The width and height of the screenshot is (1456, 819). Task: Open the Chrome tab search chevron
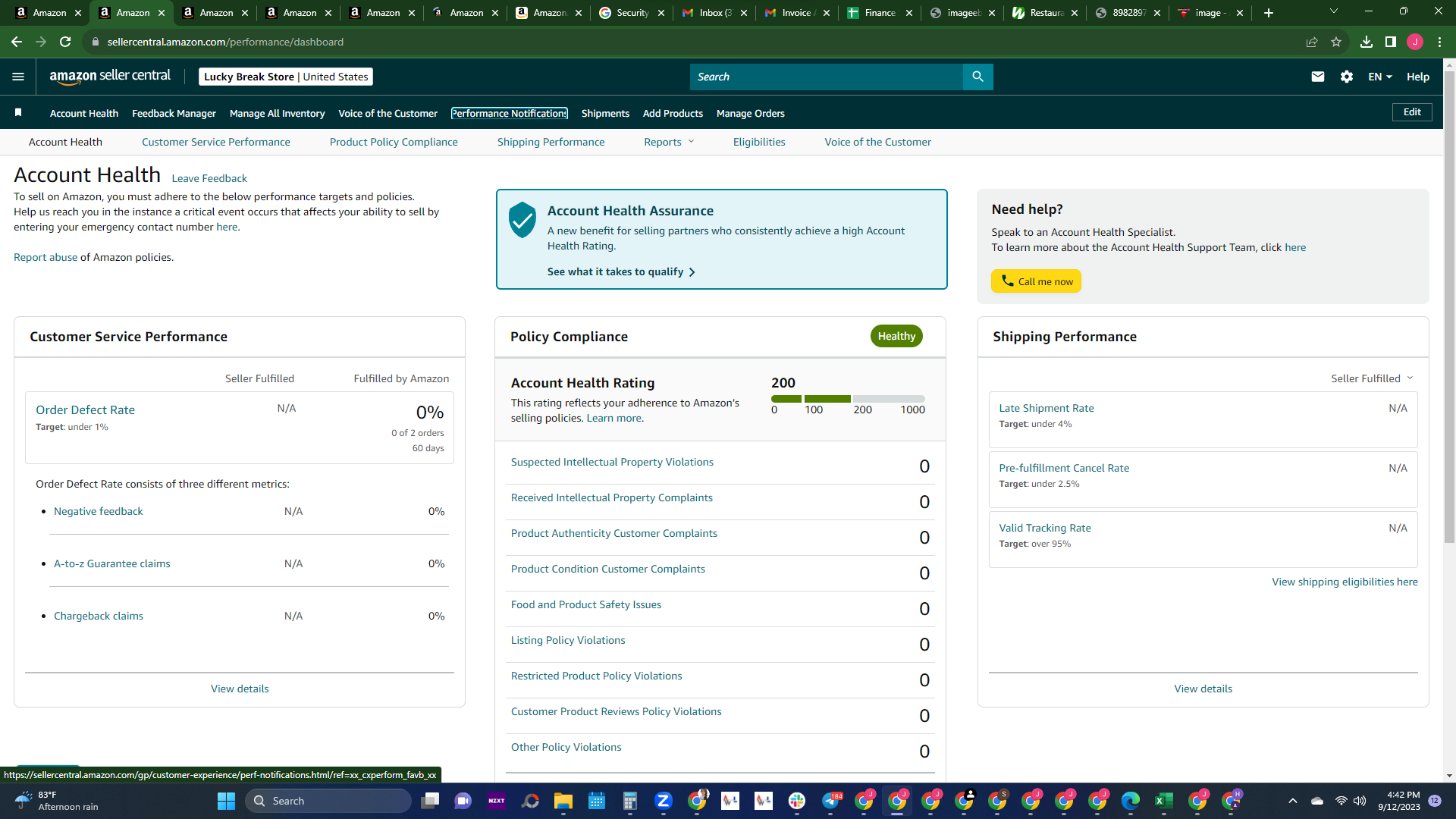tap(1334, 11)
